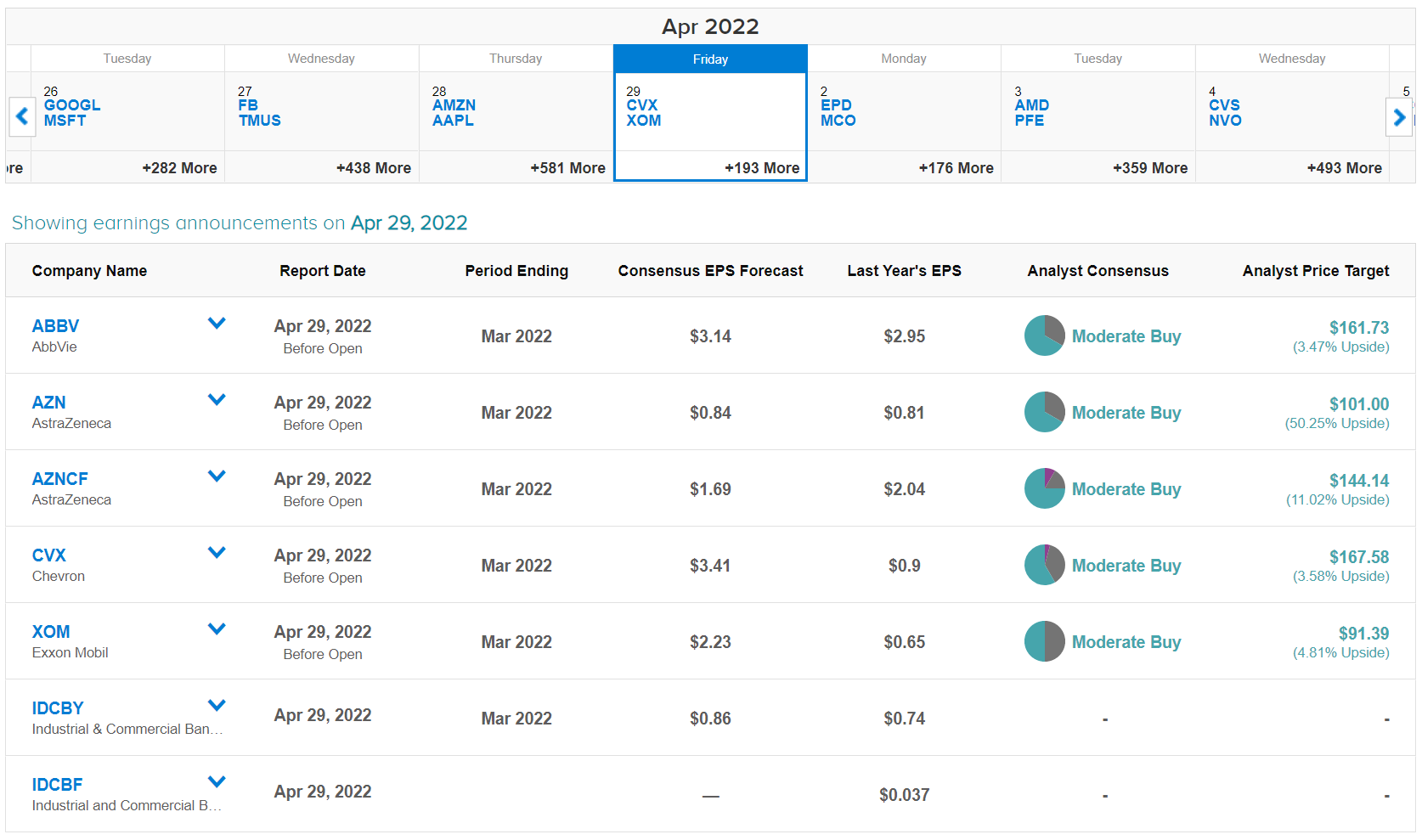The image size is (1422, 840).
Task: Click CVX price target $167.58
Action: [x=1359, y=557]
